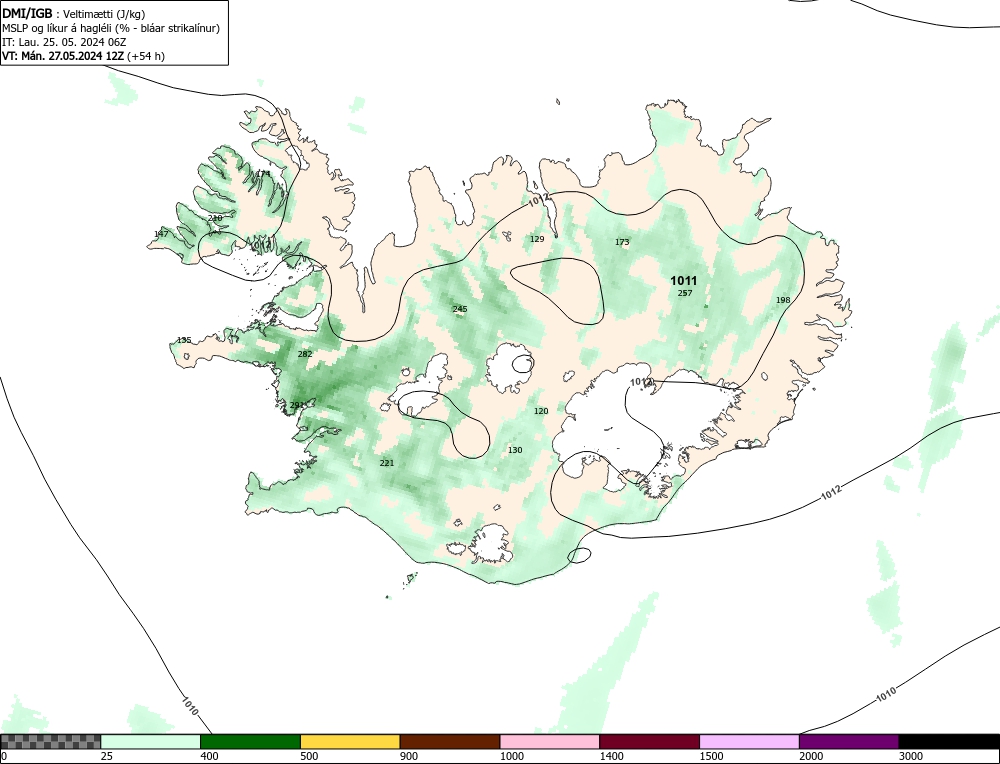Click the 129 value on the map
1000x764 pixels.
pyautogui.click(x=537, y=239)
